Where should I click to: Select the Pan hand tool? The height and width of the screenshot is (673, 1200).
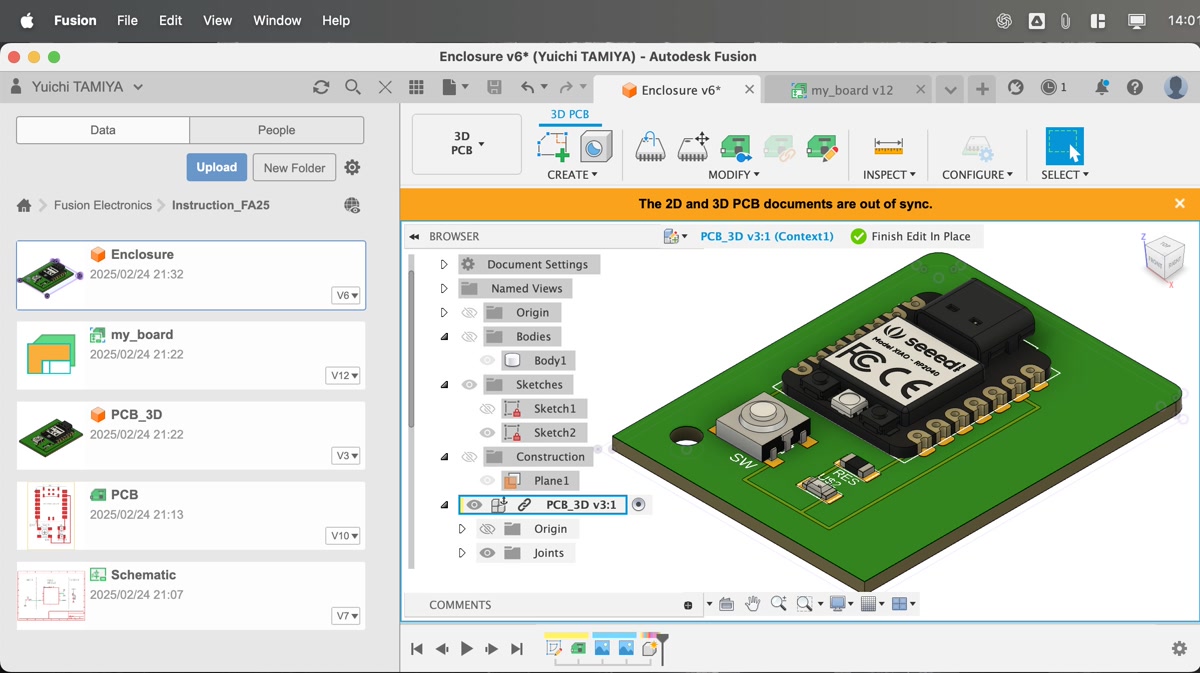click(752, 604)
